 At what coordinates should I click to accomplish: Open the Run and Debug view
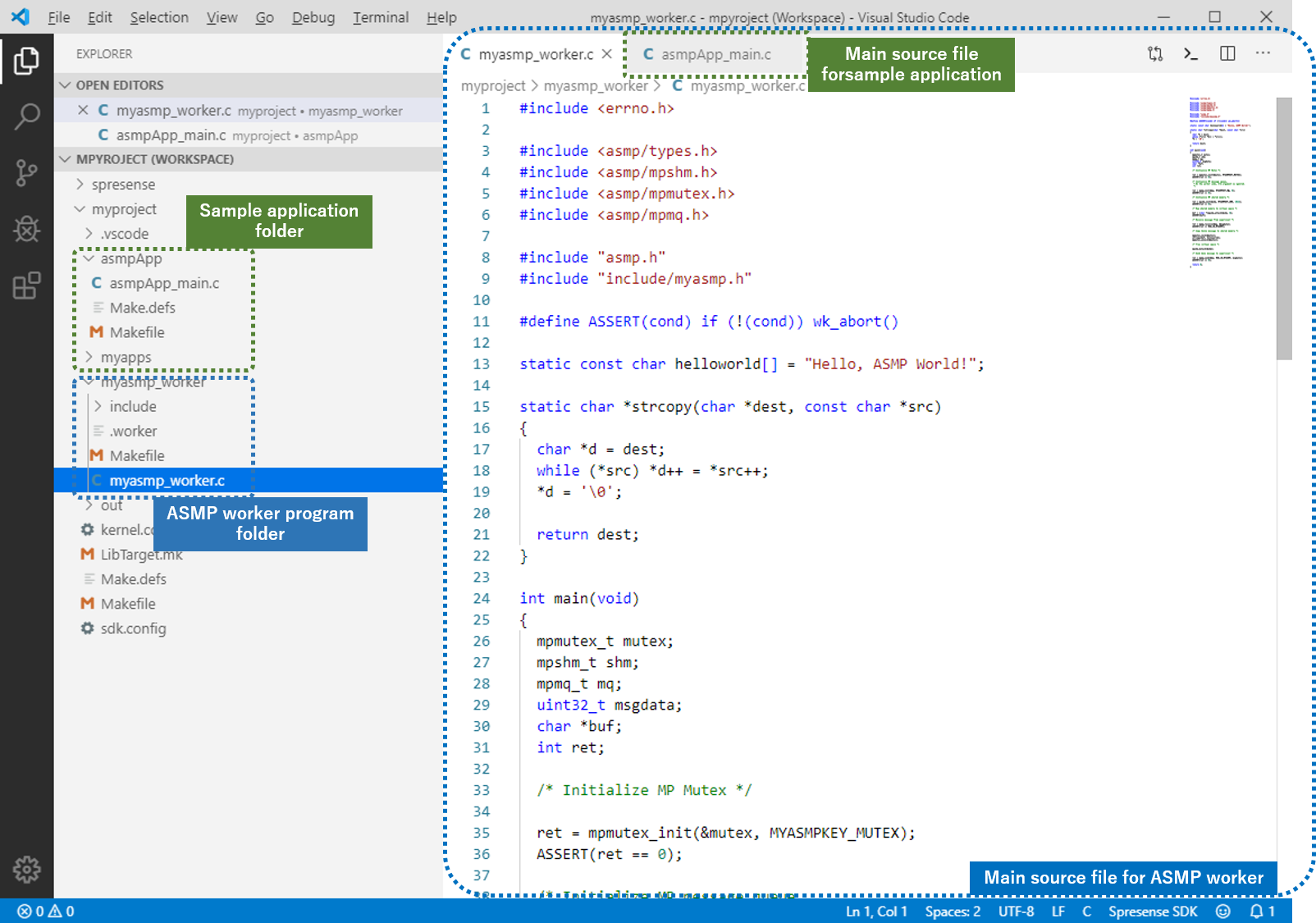click(x=27, y=231)
